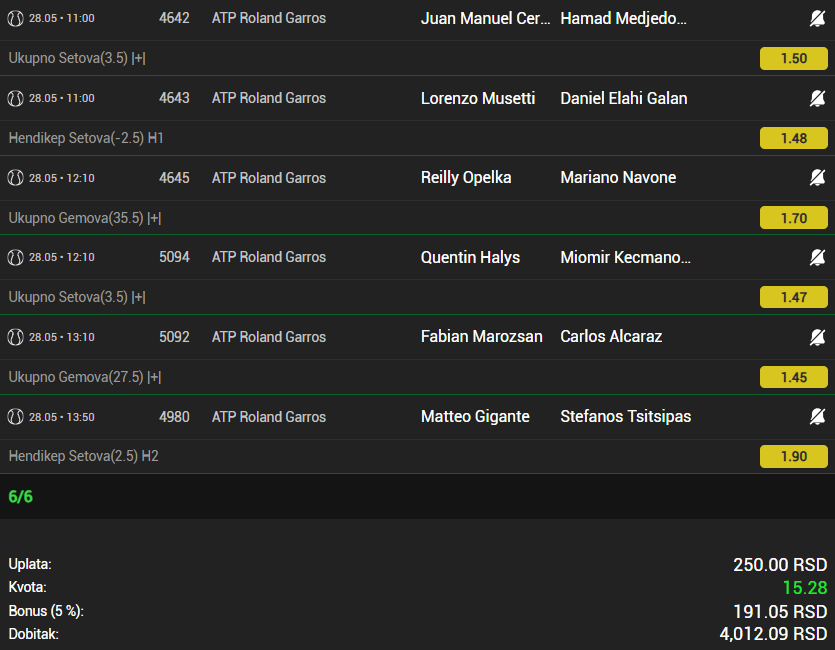The width and height of the screenshot is (835, 650).
Task: Click tennis ball icon for match 4645
Action: tap(15, 178)
